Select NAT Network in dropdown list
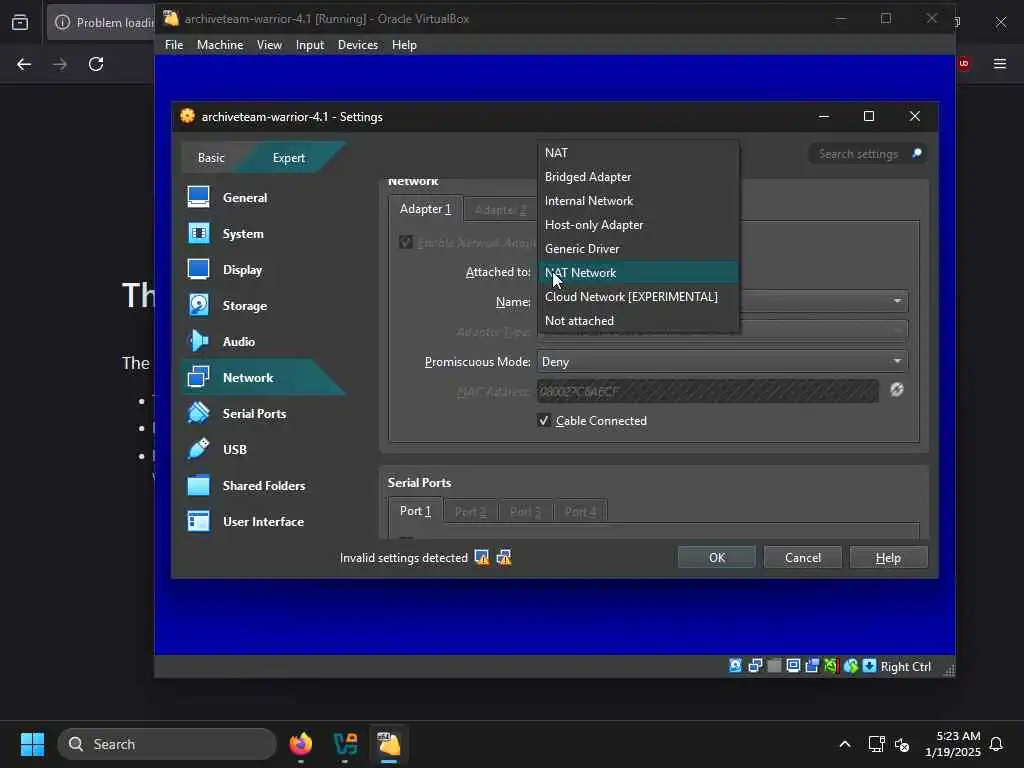Screen dimensions: 1024x768 (x=638, y=273)
